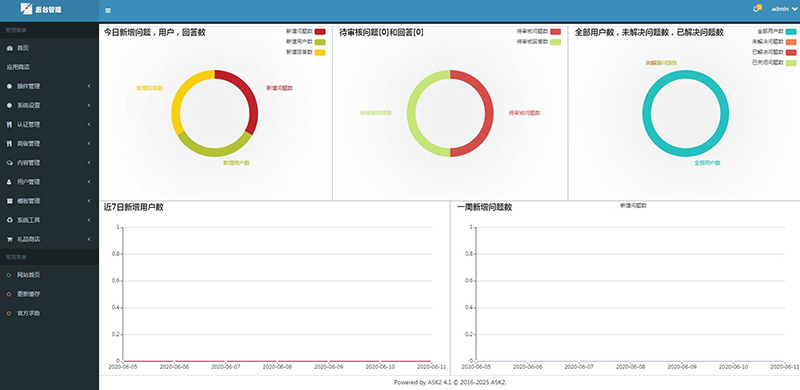Toggle the 新增问题数 legend in first chart
The image size is (800, 390).
(x=305, y=32)
